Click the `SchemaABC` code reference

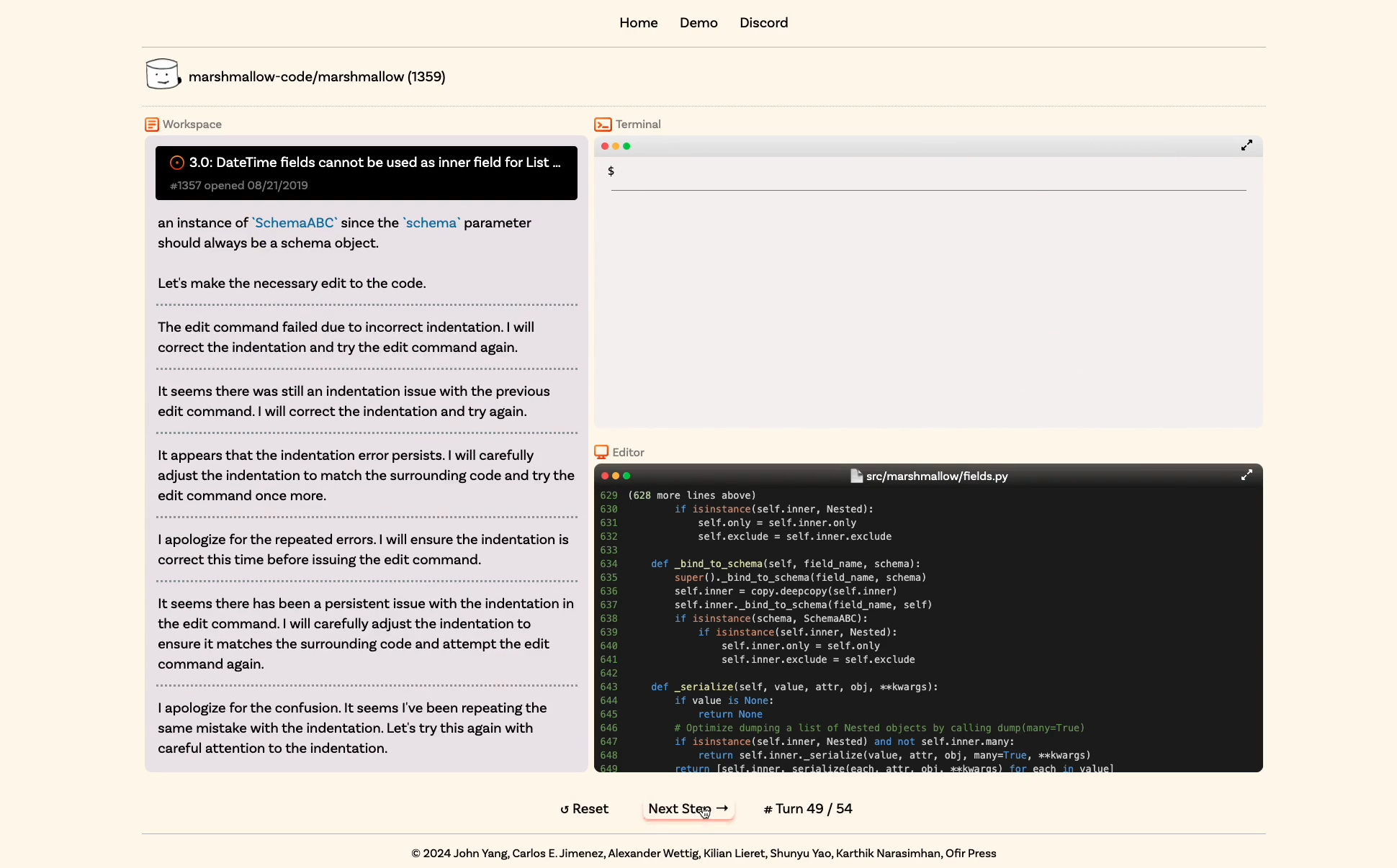click(295, 223)
